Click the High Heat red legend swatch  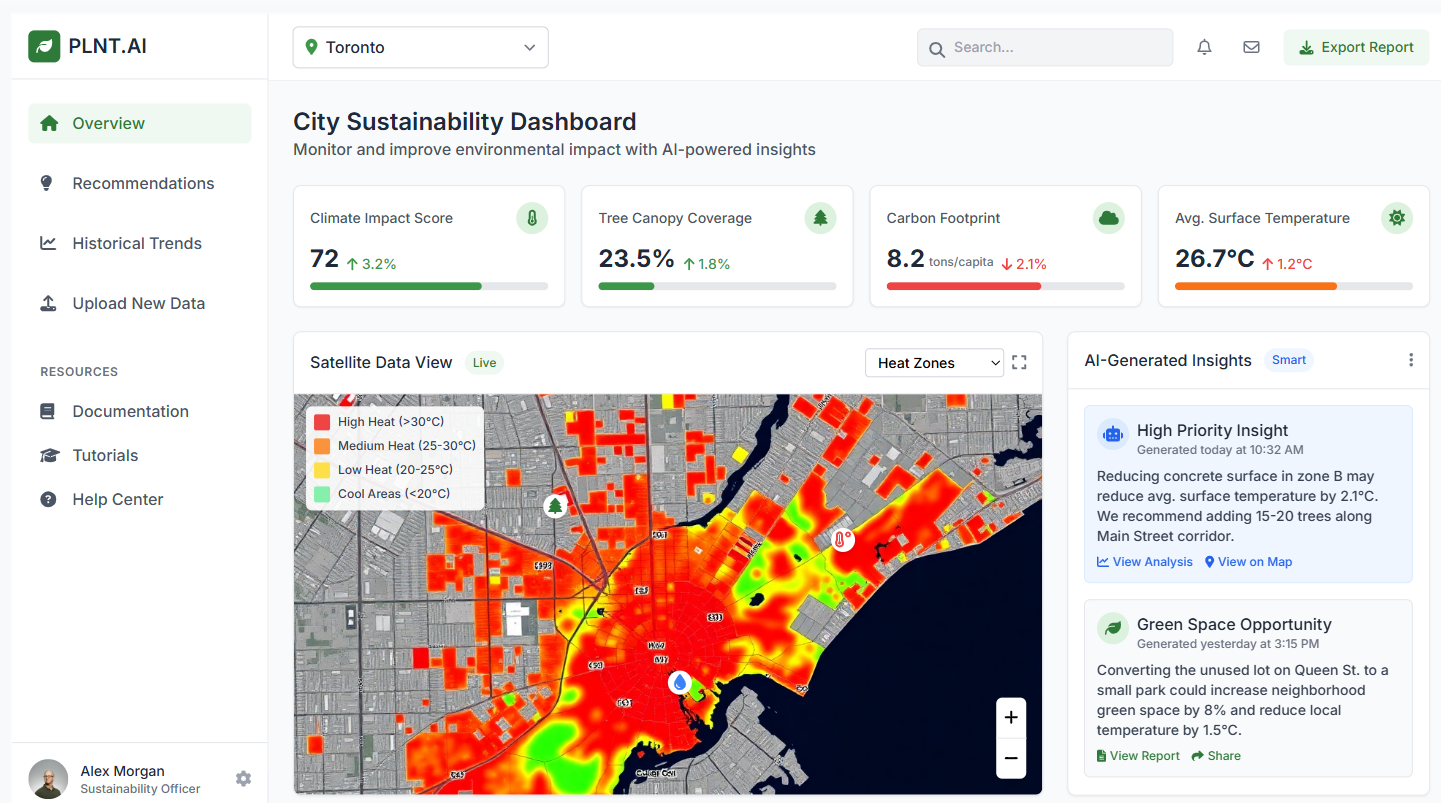[x=322, y=422]
